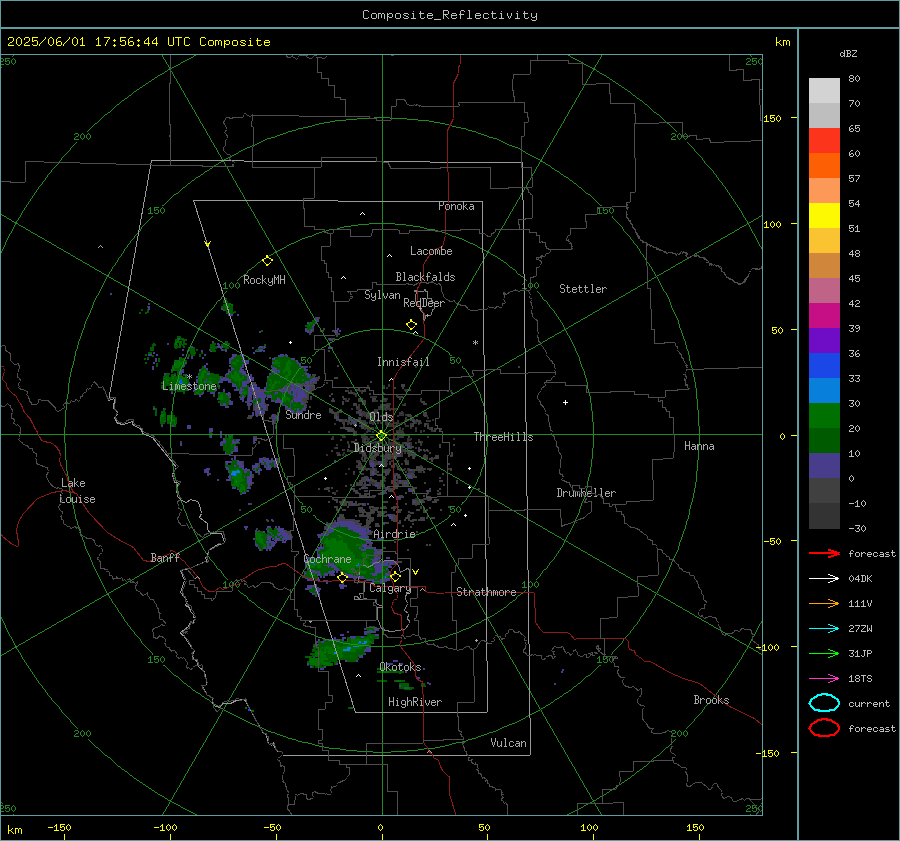This screenshot has height=841, width=900.
Task: Click the Sylvan label on map
Action: 382,296
